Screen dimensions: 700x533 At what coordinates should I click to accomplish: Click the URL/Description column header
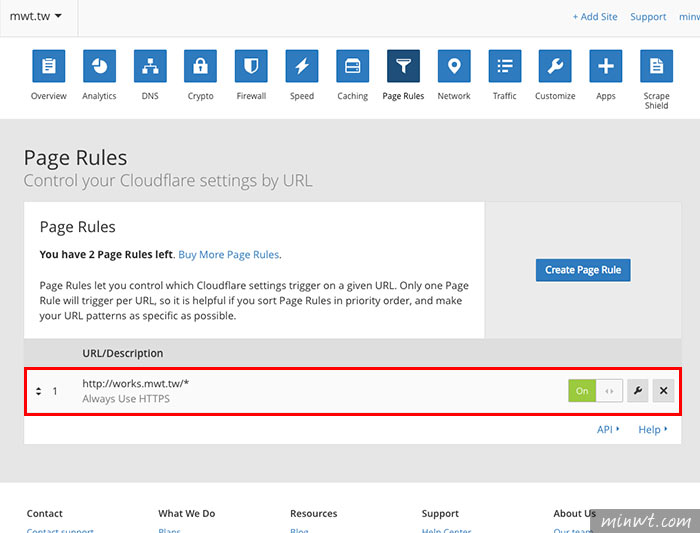pos(123,353)
